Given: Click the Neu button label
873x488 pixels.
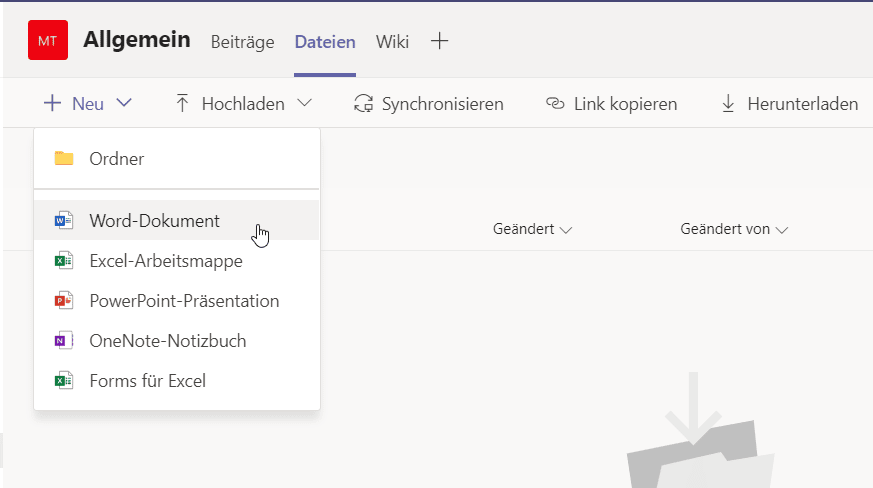Looking at the screenshot, I should [88, 104].
